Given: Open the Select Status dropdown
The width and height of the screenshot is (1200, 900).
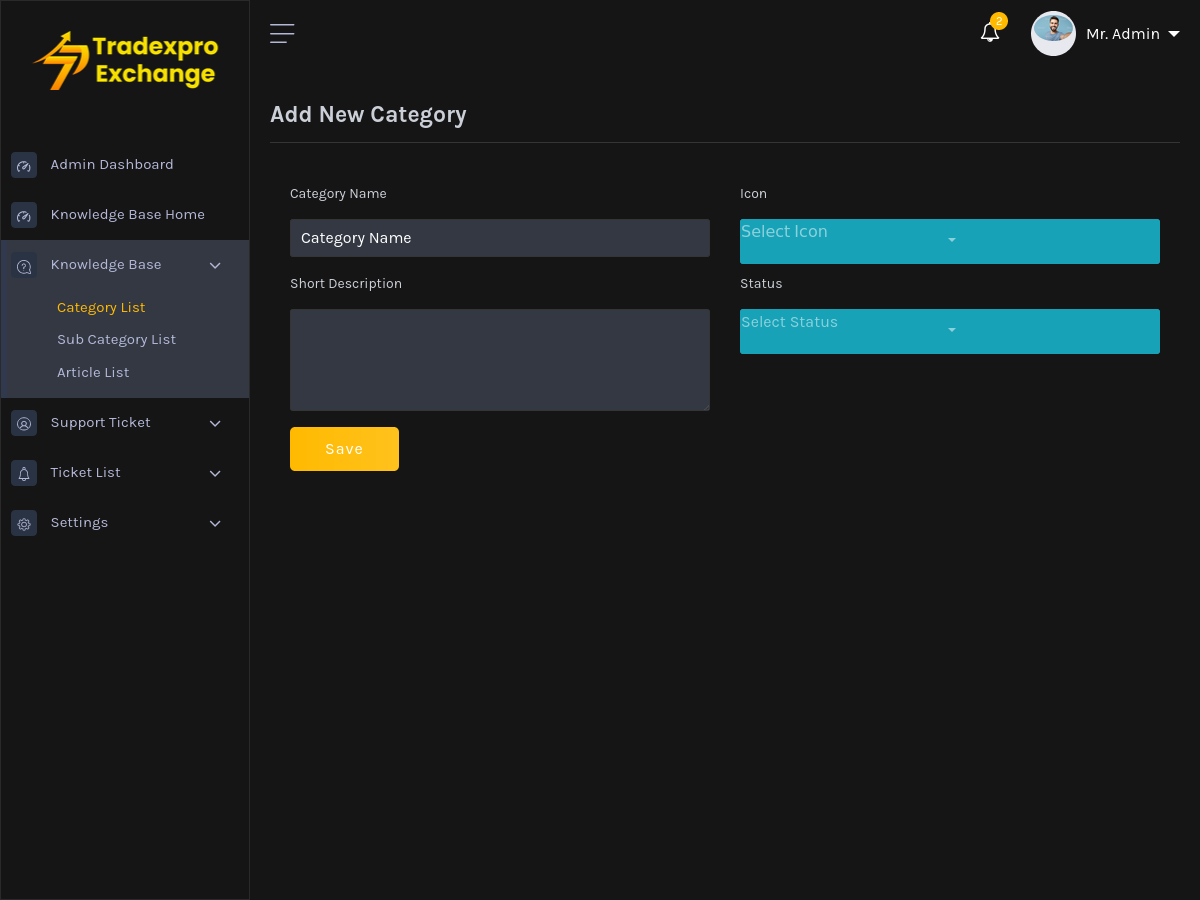Looking at the screenshot, I should 949,331.
